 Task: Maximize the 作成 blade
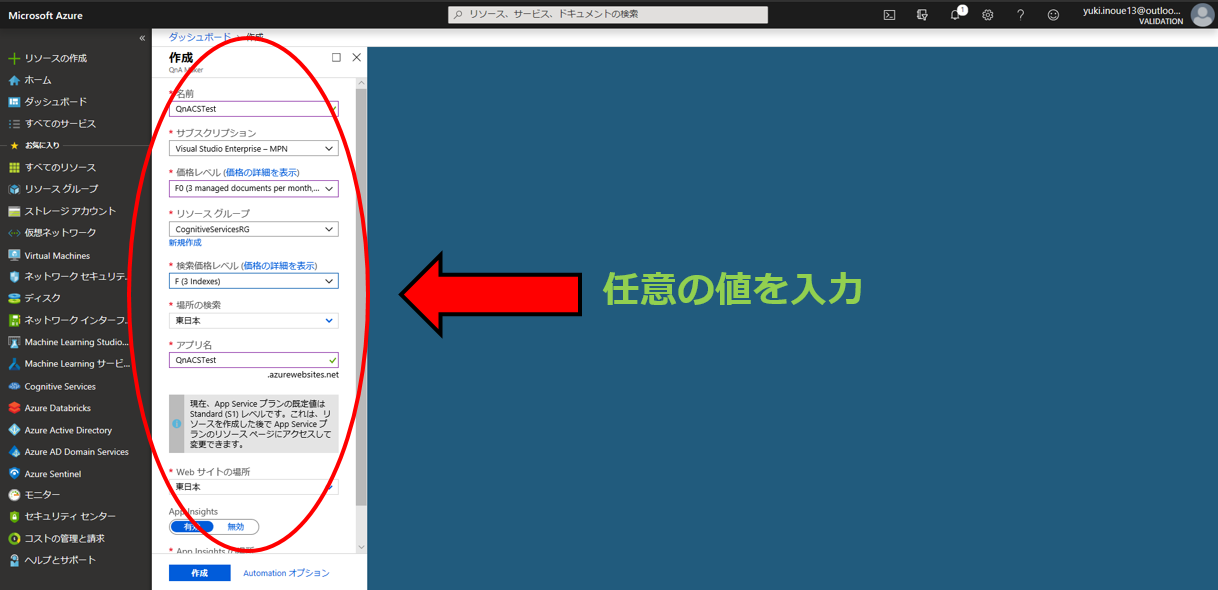tap(336, 58)
